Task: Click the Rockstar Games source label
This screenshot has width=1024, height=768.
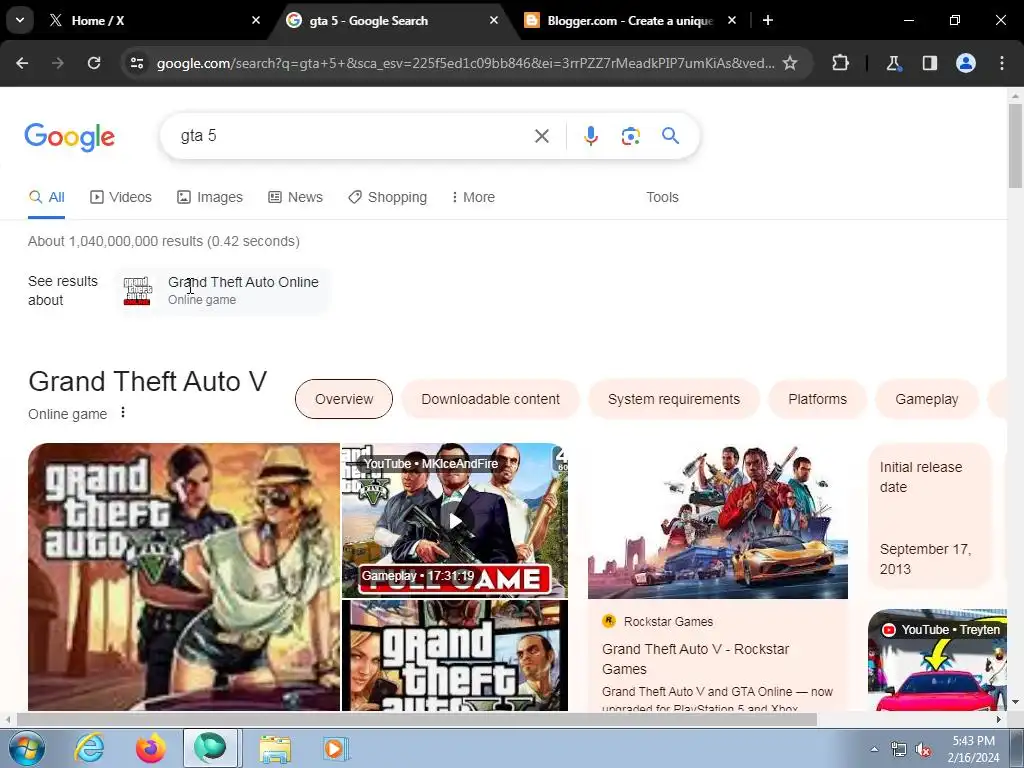Action: point(668,622)
